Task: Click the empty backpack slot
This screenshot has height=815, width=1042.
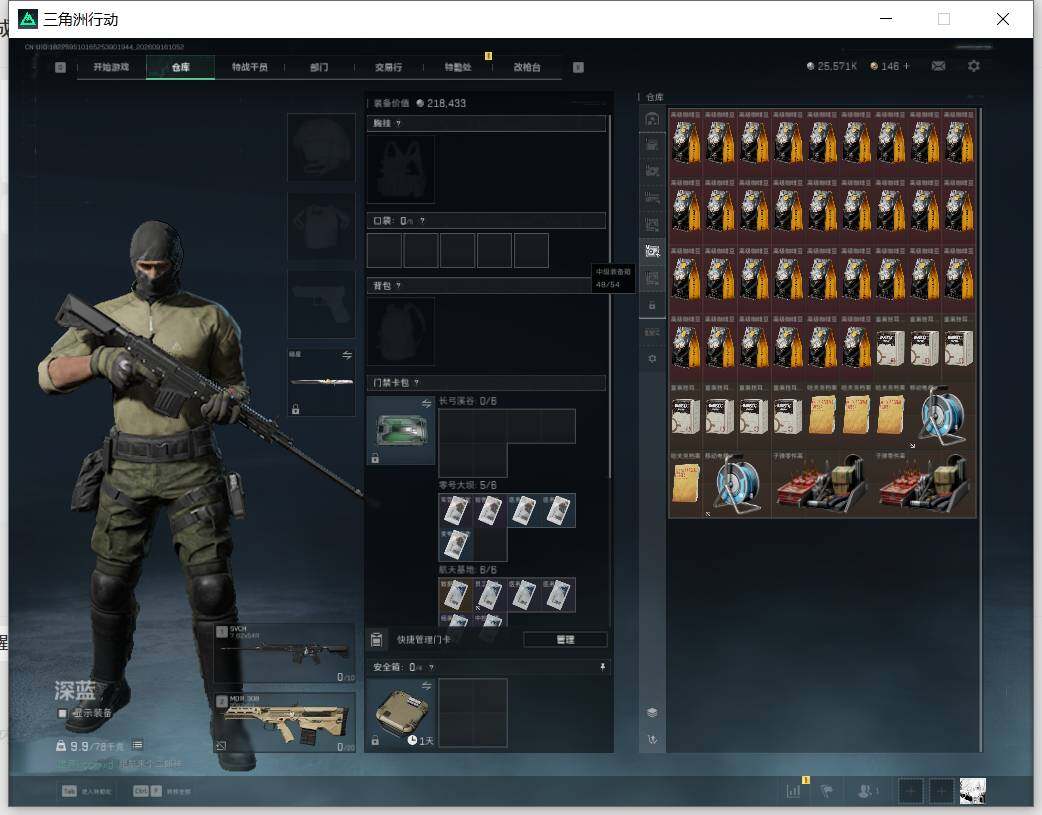Action: pyautogui.click(x=401, y=331)
